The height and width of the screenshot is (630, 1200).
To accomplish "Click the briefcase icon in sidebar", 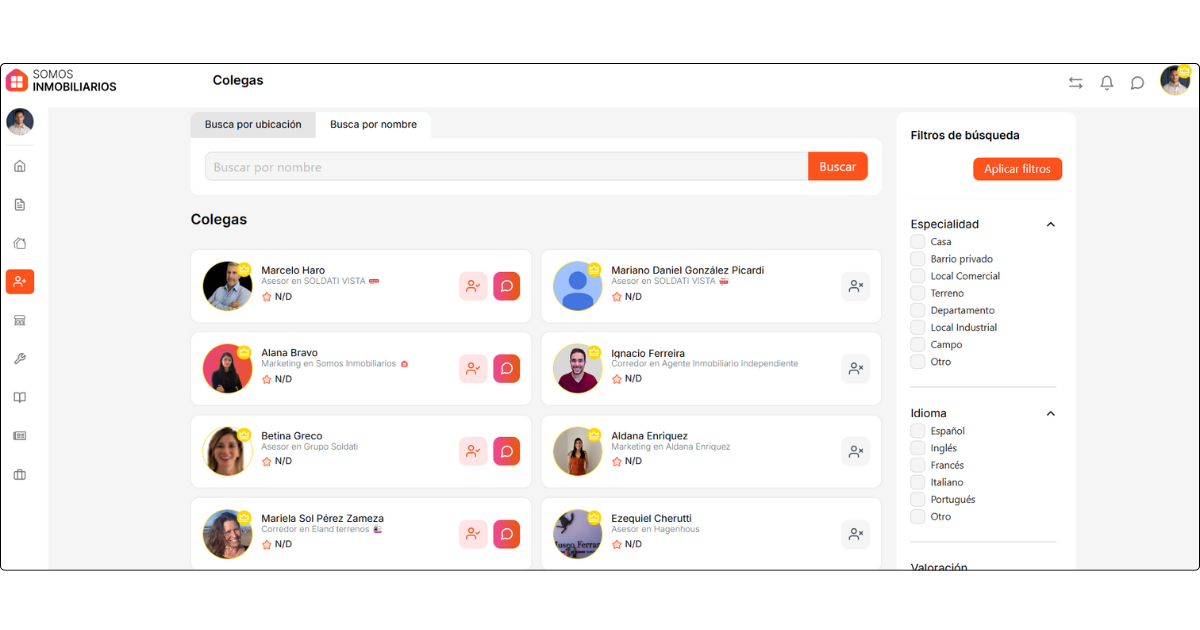I will [19, 474].
